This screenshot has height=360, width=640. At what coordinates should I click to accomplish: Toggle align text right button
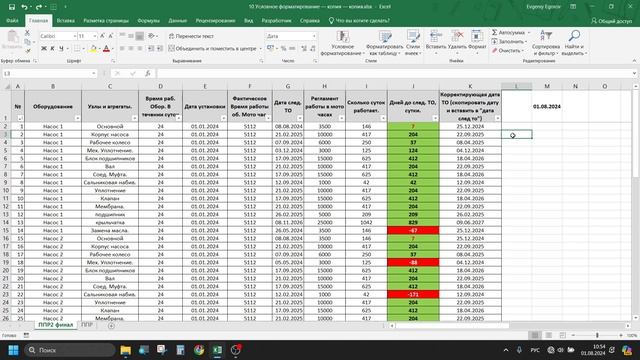click(x=140, y=49)
